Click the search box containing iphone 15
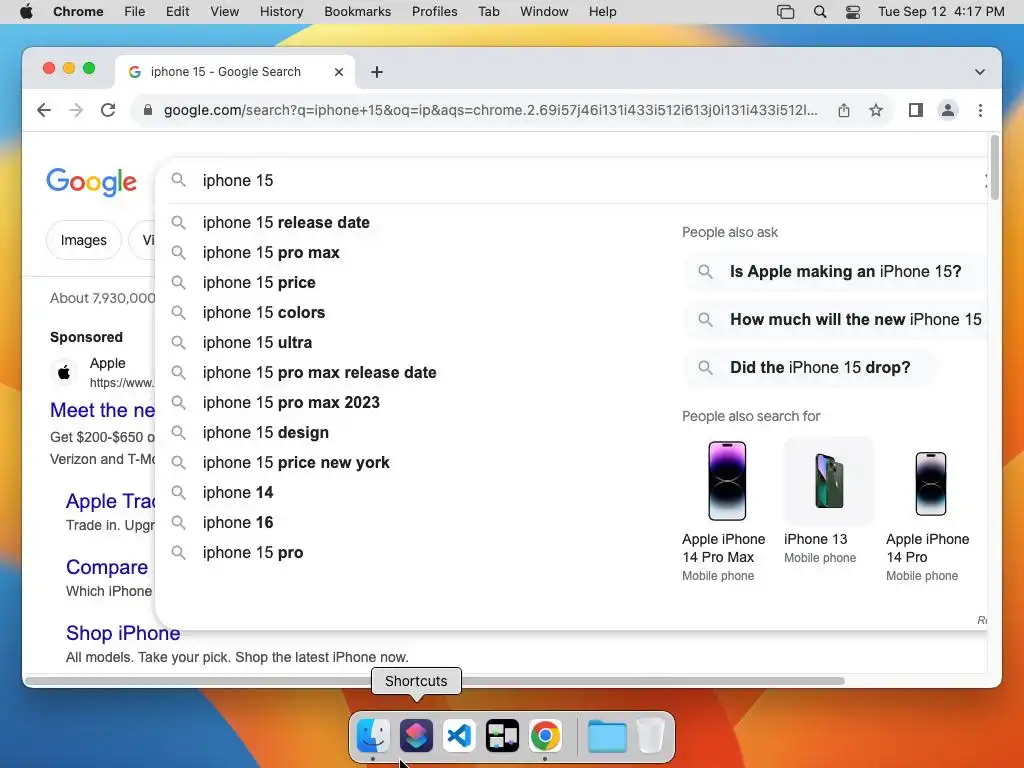 point(571,180)
